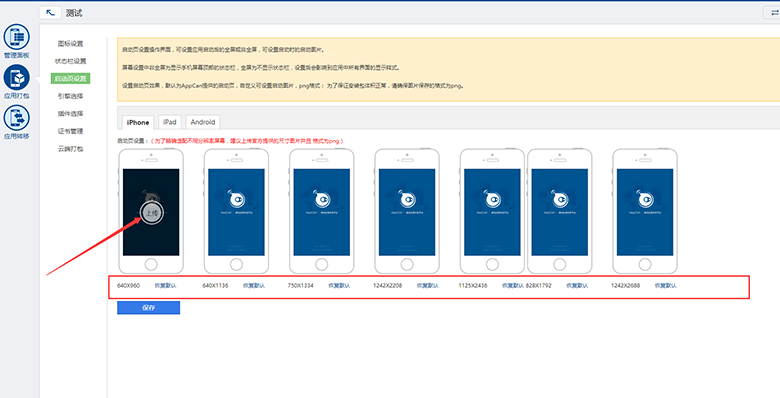Open 图标设置 in the side menu
The width and height of the screenshot is (780, 398).
70,44
